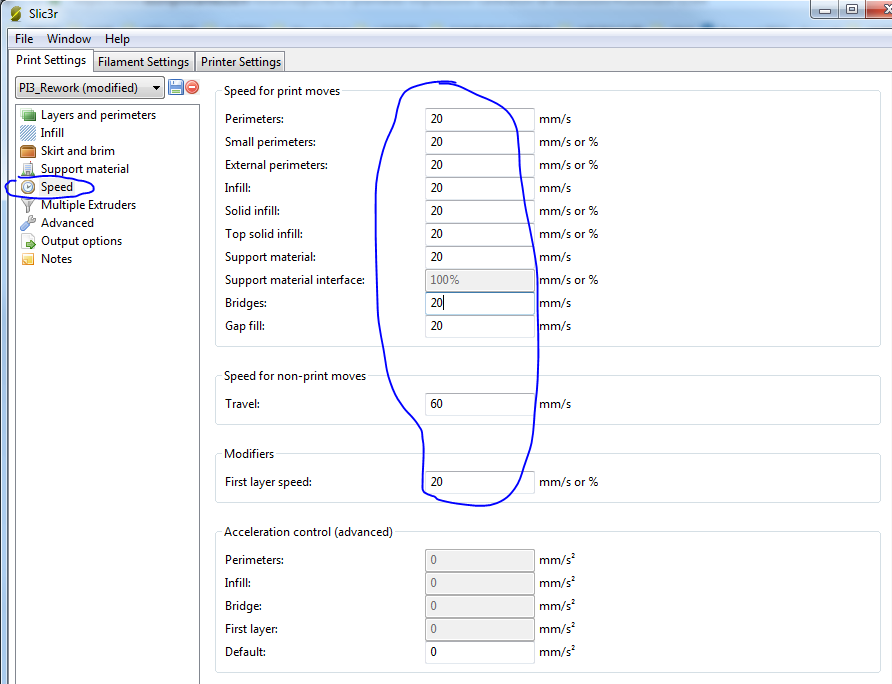Click the 'External perimeters:' label
The image size is (892, 684).
pyautogui.click(x=276, y=165)
